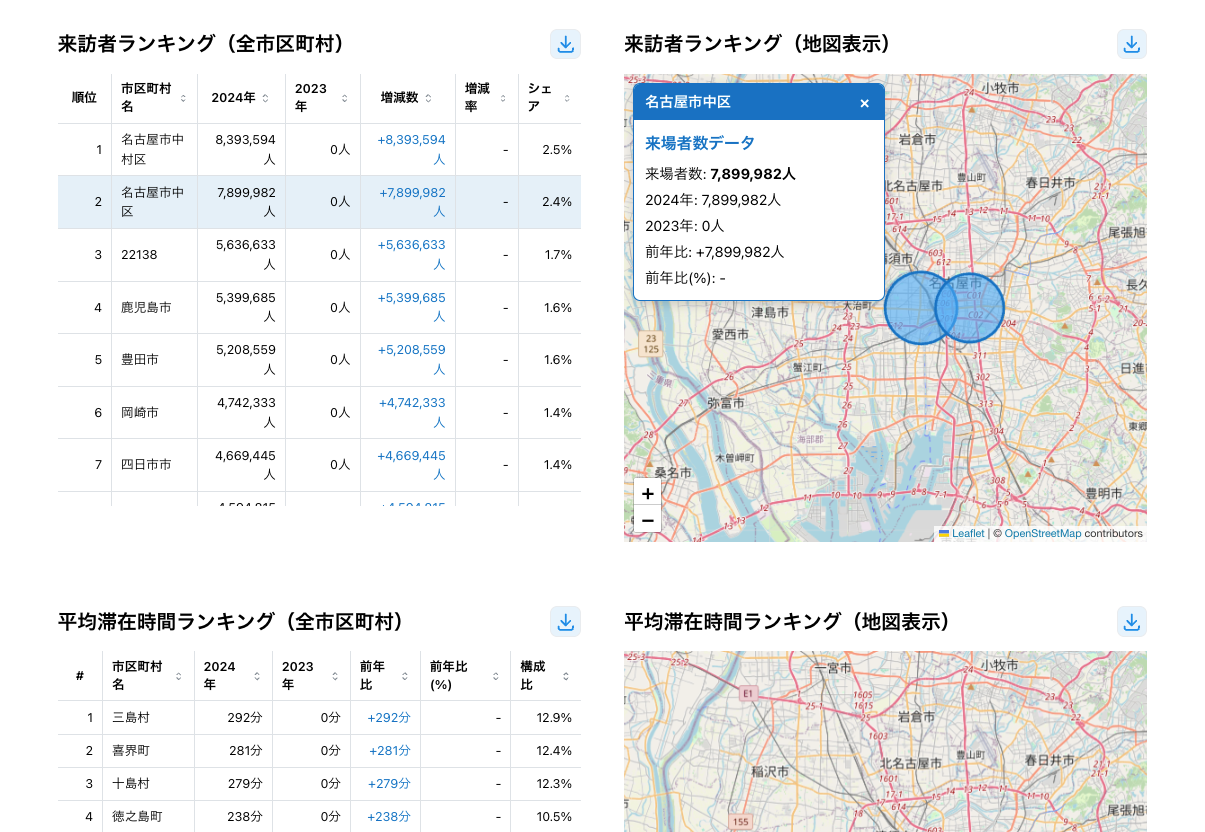
Task: Click the +8,393,594人 change value
Action: (412, 149)
